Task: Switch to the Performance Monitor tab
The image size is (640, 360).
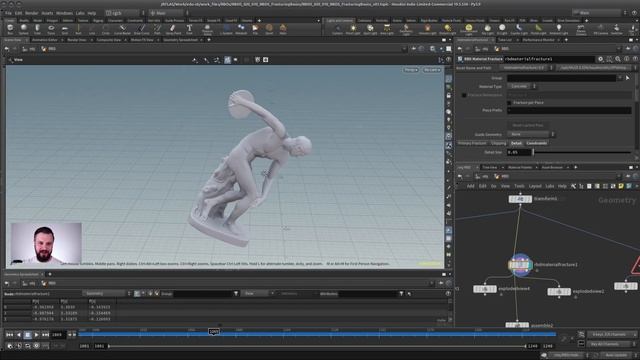Action: tap(538, 40)
